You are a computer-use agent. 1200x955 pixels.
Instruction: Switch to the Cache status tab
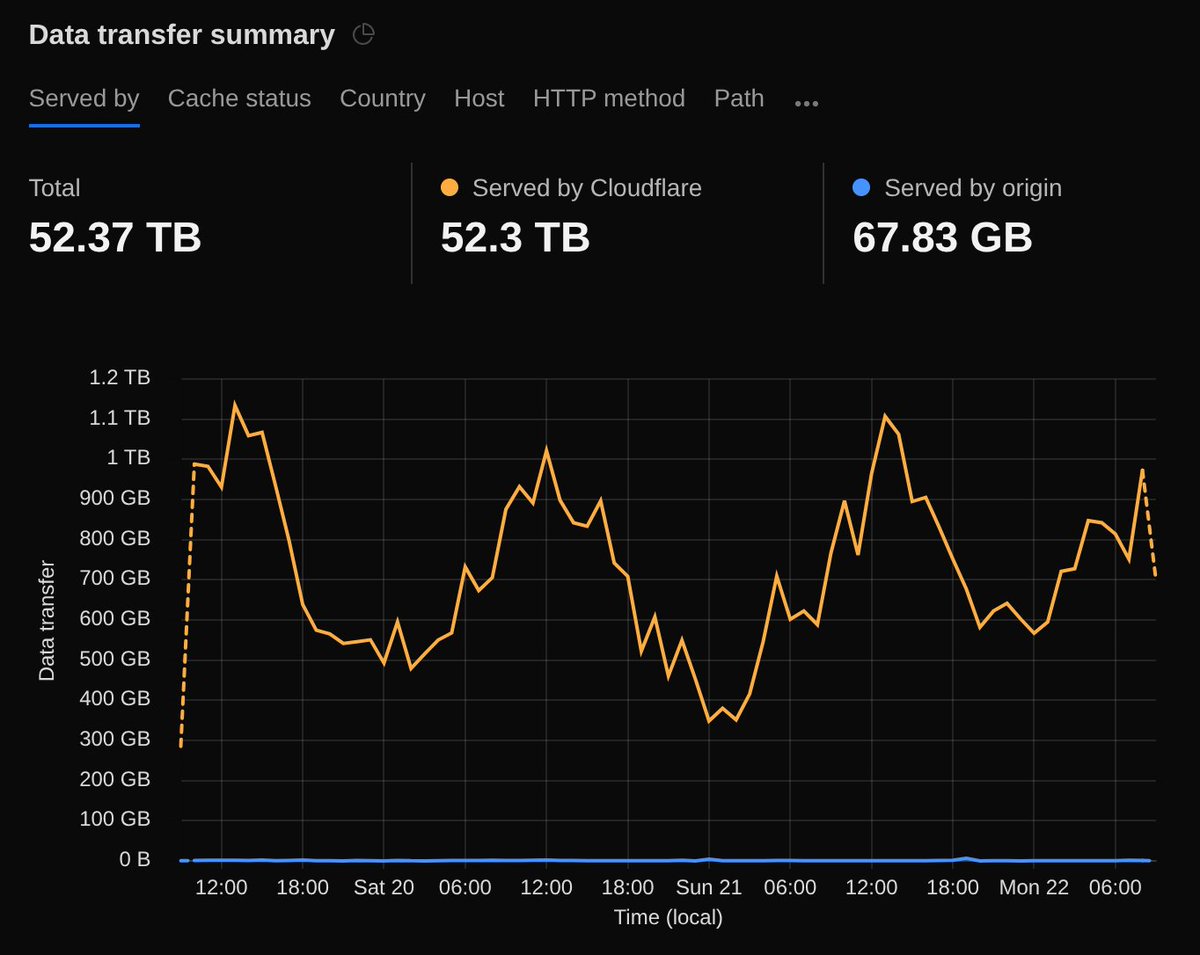(239, 98)
